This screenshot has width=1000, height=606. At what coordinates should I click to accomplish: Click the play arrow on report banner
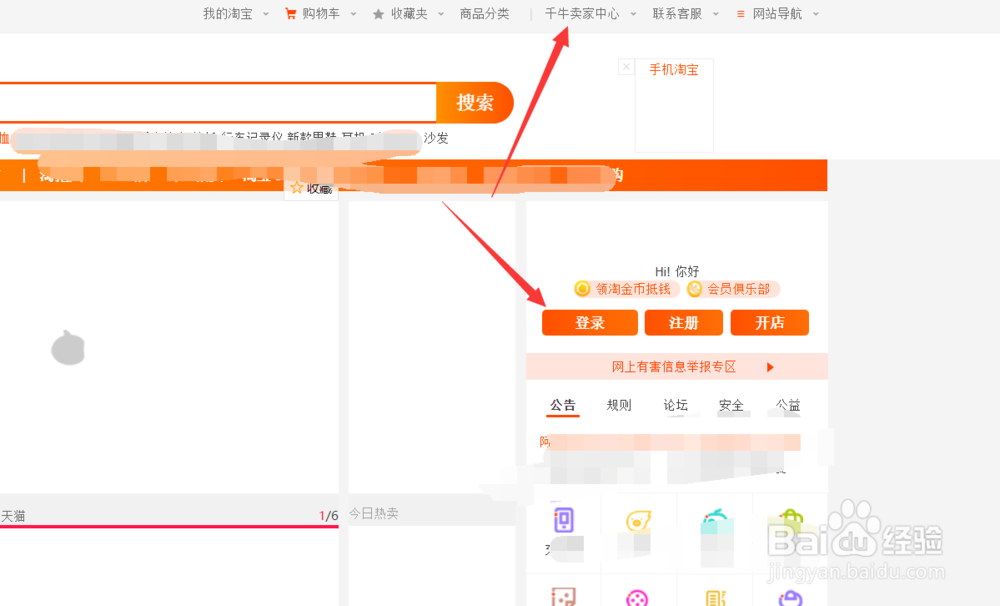tap(770, 367)
